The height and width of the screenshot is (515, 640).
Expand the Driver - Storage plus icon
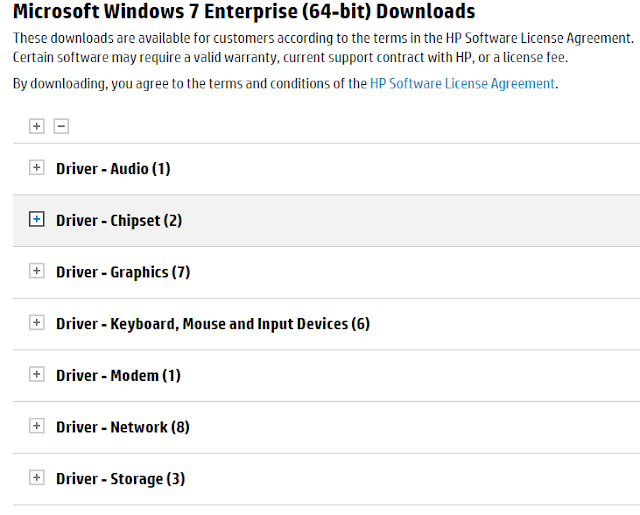coord(37,478)
